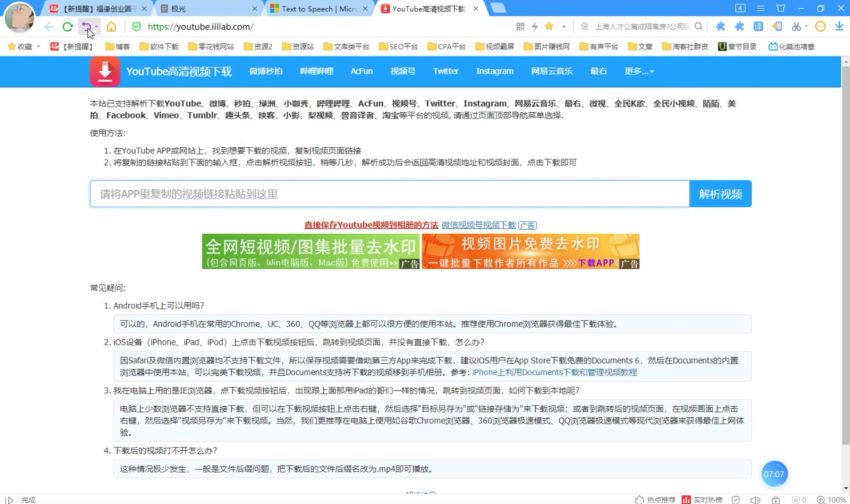
Task: Click the search magnifier icon
Action: click(698, 26)
